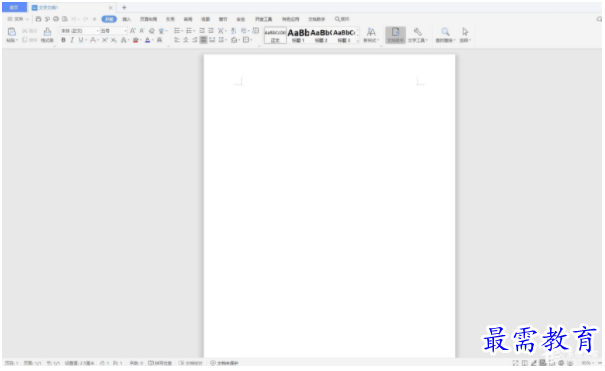This screenshot has height=371, width=605.
Task: Click the character border A icon
Action: pyautogui.click(x=159, y=40)
